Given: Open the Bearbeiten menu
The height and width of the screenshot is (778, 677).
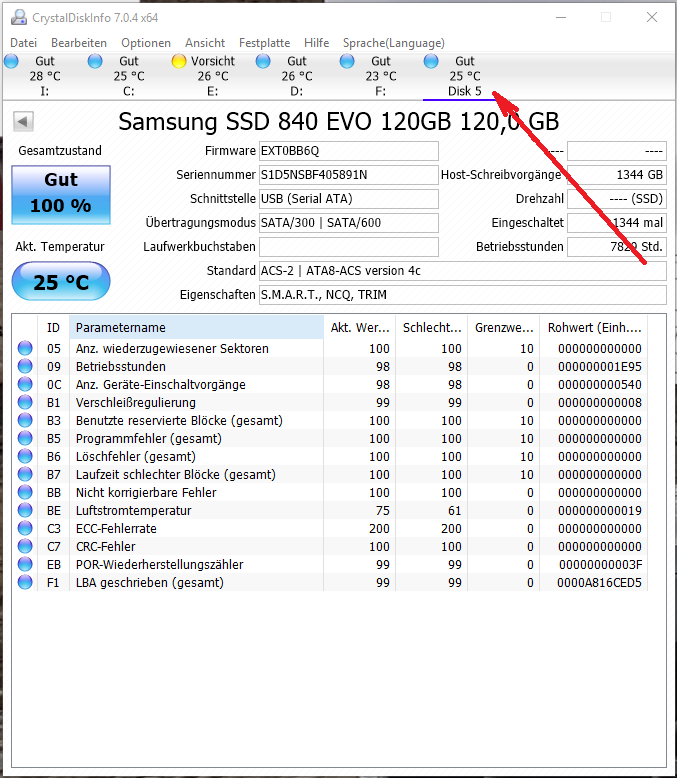Looking at the screenshot, I should point(79,43).
